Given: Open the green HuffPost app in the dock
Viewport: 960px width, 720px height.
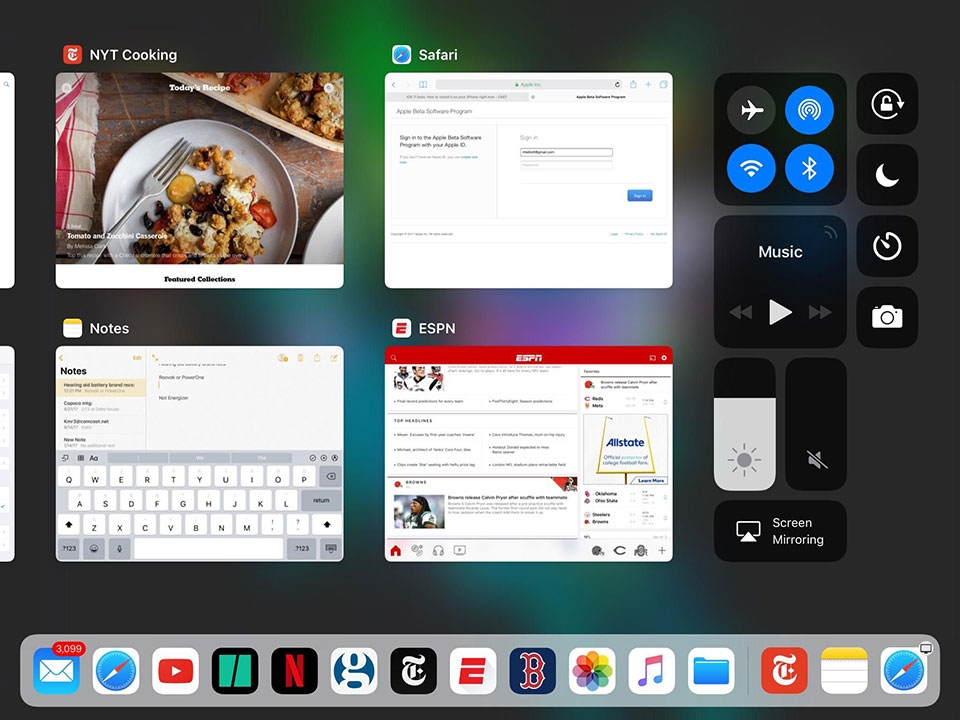Looking at the screenshot, I should coord(235,671).
